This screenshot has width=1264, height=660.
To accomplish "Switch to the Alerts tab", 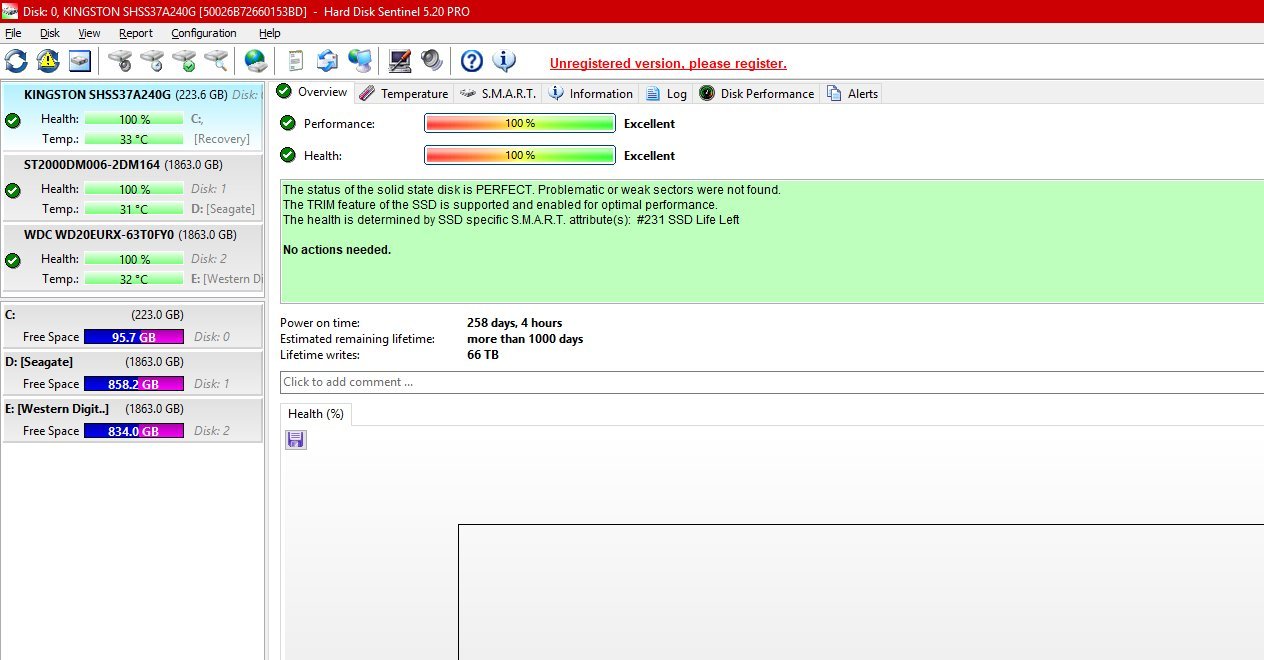I will [x=852, y=93].
